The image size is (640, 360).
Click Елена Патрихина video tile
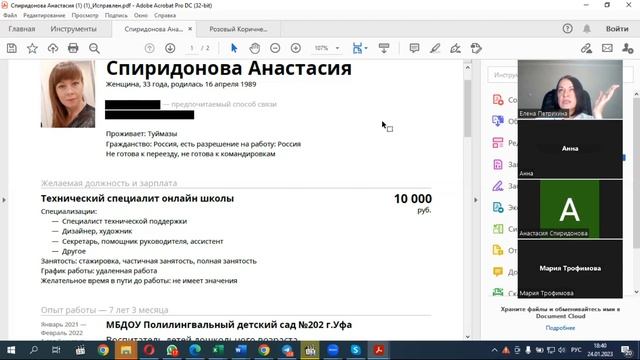click(570, 89)
